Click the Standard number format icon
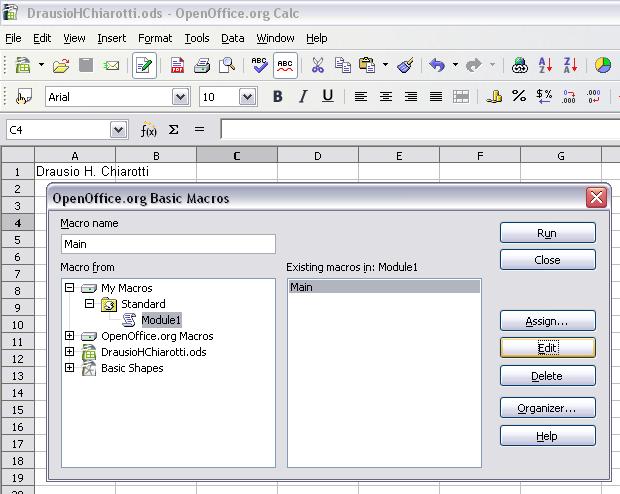 (544, 97)
